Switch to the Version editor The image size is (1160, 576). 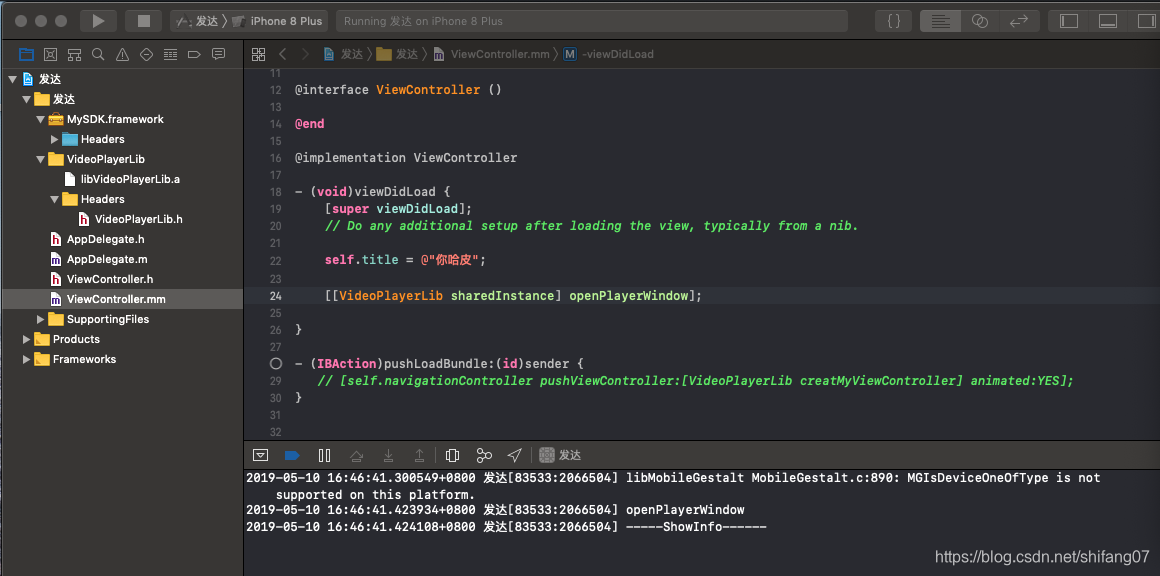tap(1019, 21)
